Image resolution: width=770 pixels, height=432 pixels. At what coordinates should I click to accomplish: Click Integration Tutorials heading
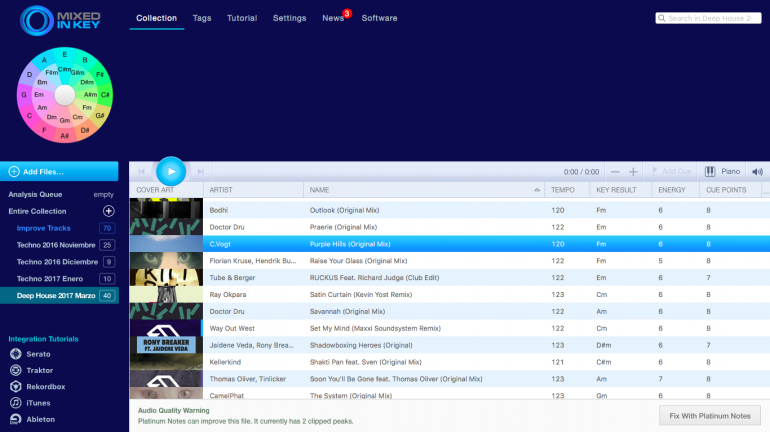coord(43,339)
